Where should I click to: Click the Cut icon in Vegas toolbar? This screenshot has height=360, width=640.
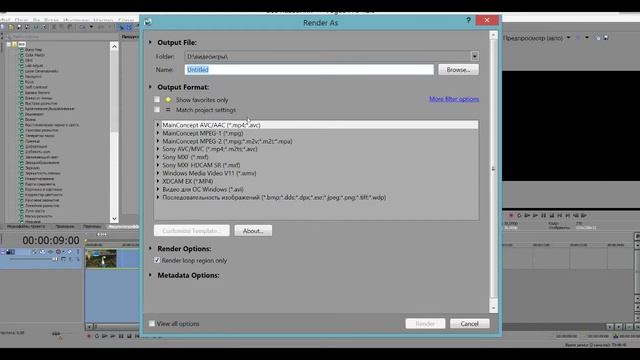coord(53,27)
